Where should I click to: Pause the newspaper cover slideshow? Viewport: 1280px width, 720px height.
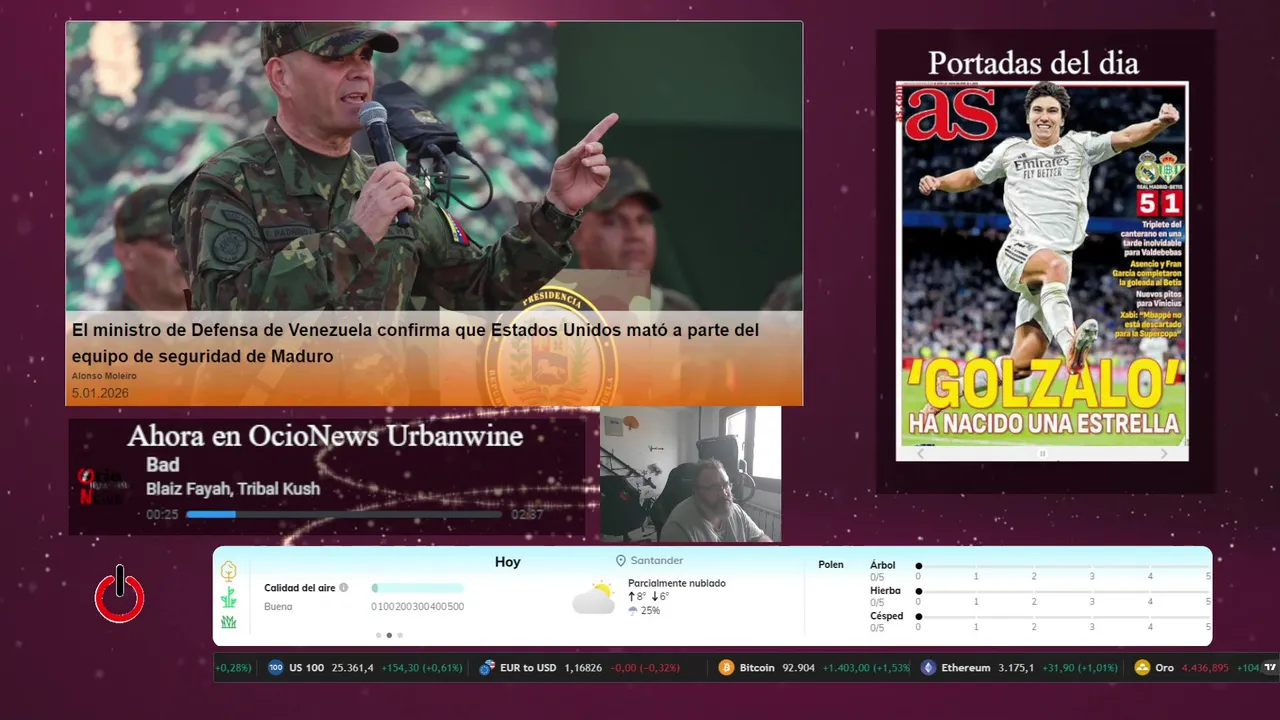pos(1042,454)
